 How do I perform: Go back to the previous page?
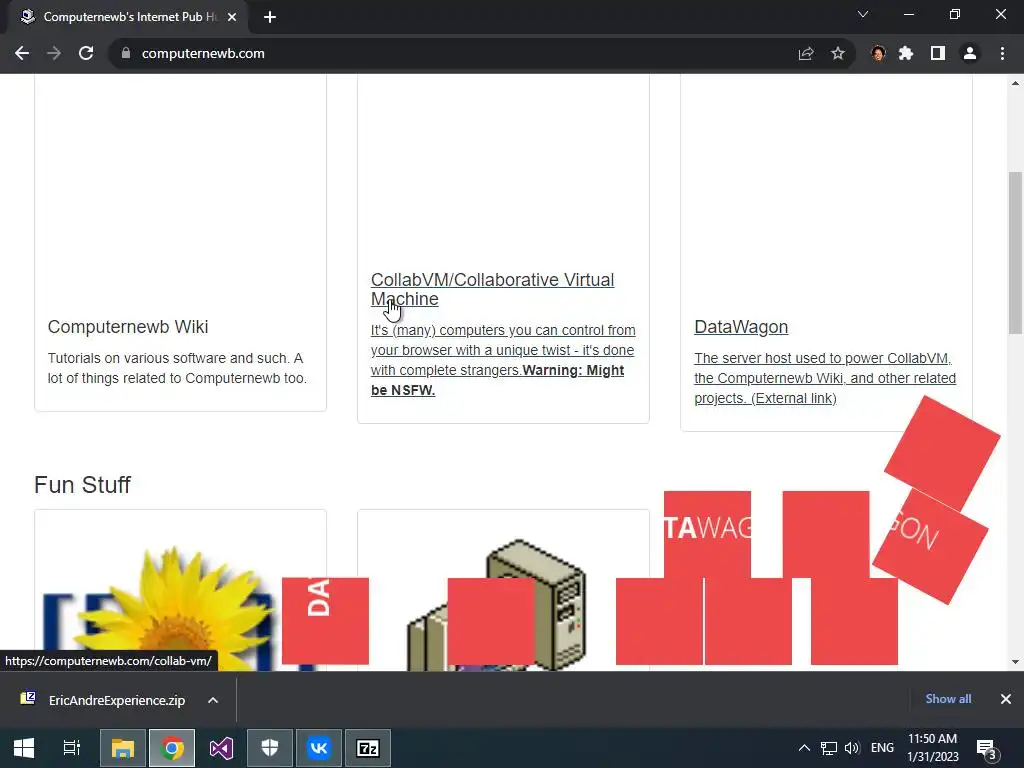pos(22,54)
